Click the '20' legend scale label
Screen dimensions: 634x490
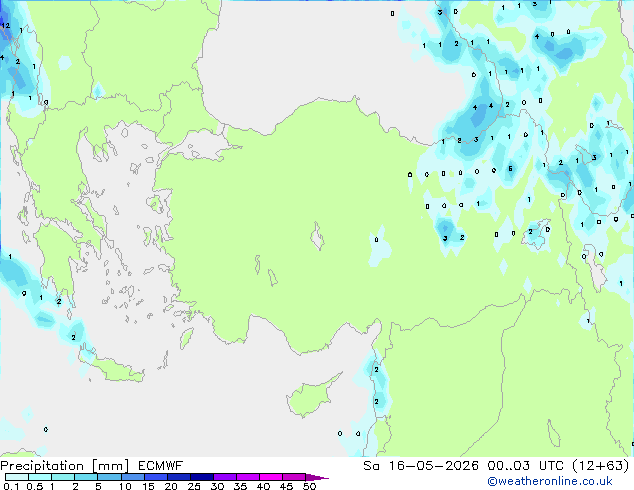pos(171,486)
